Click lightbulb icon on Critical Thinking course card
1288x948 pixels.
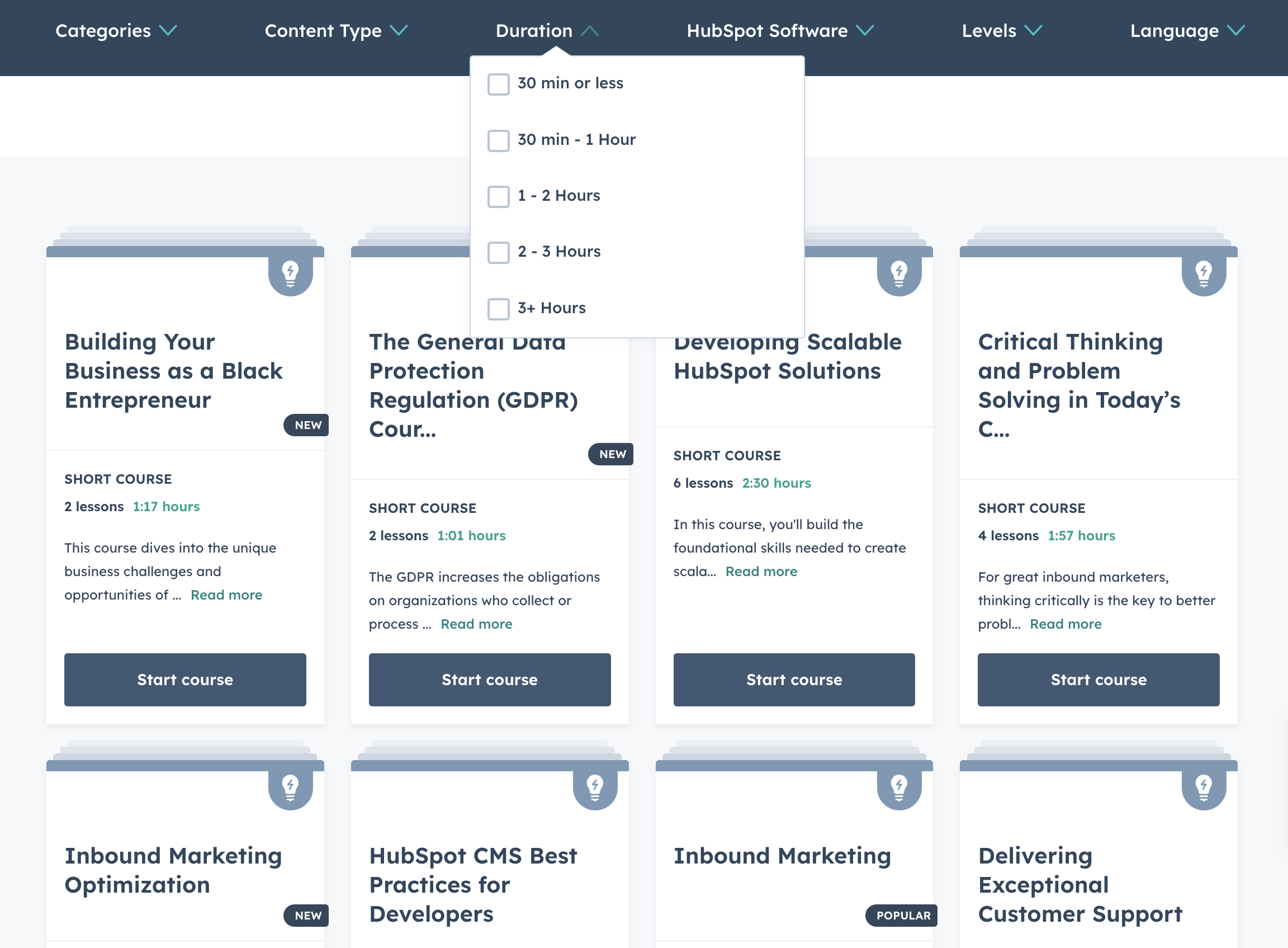pyautogui.click(x=1203, y=273)
